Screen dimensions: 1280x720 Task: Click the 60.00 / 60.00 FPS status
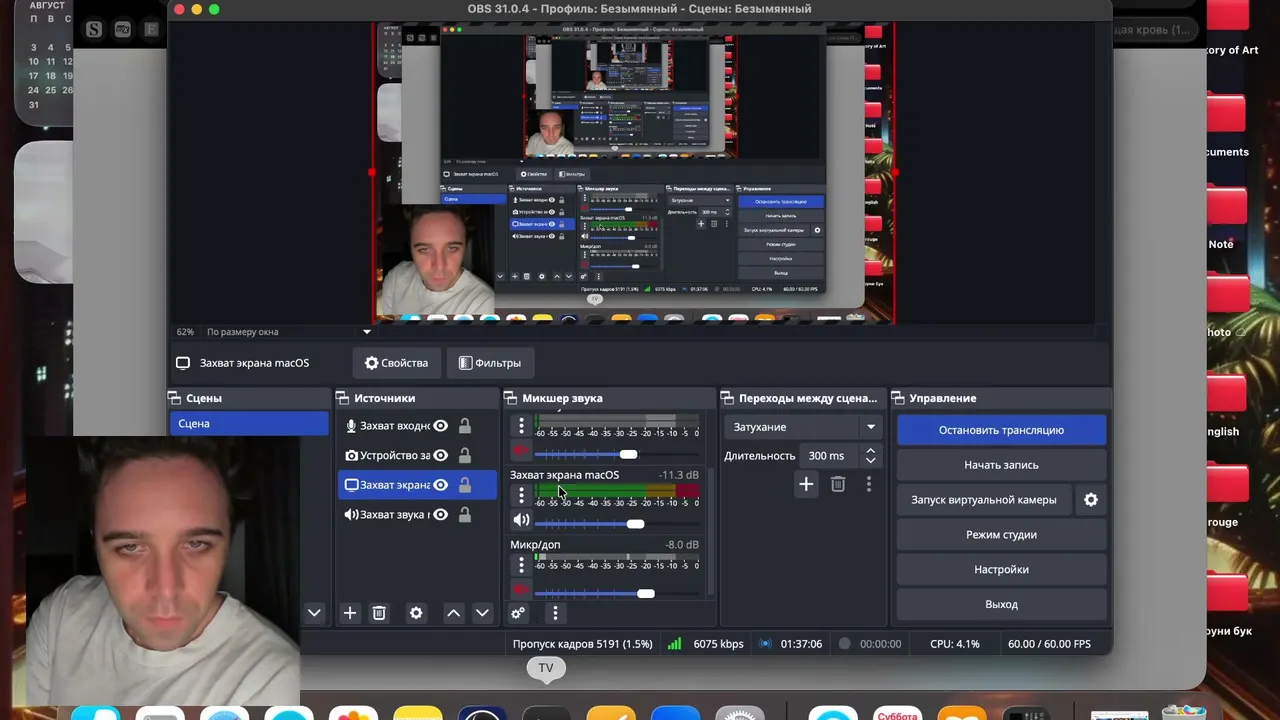pos(1049,644)
